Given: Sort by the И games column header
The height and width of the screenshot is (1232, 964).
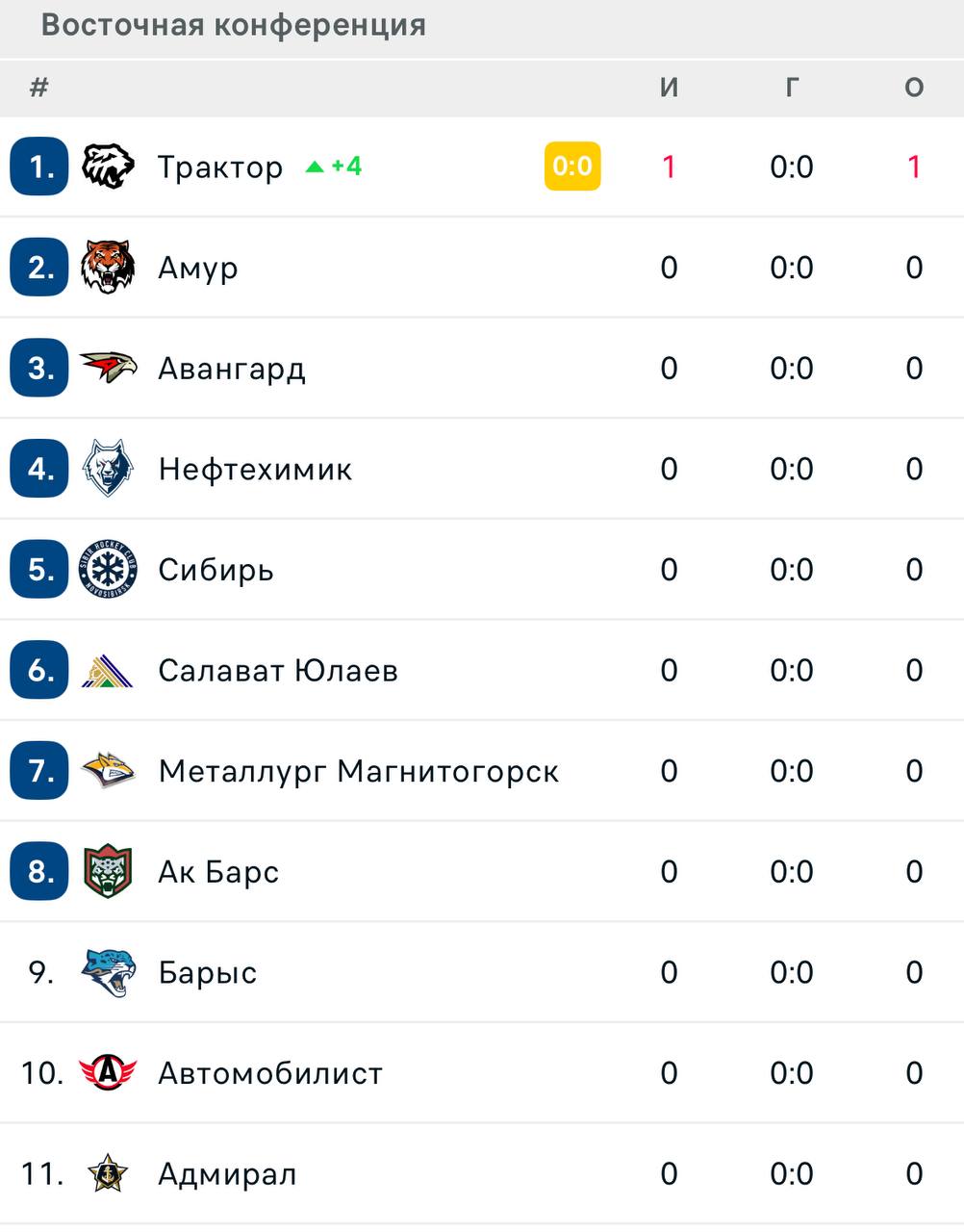Looking at the screenshot, I should [x=669, y=88].
